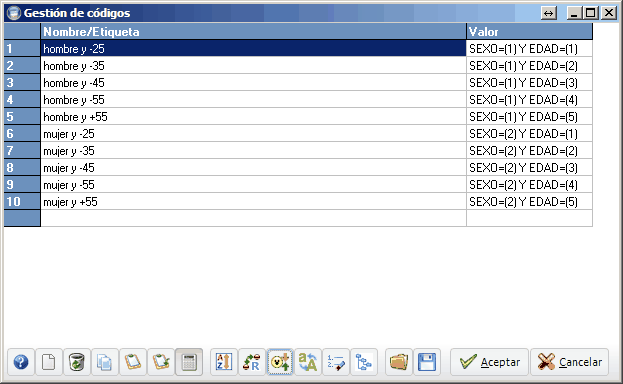623x384 pixels.
Task: Click the icon with letter R and arrows
Action: (252, 362)
